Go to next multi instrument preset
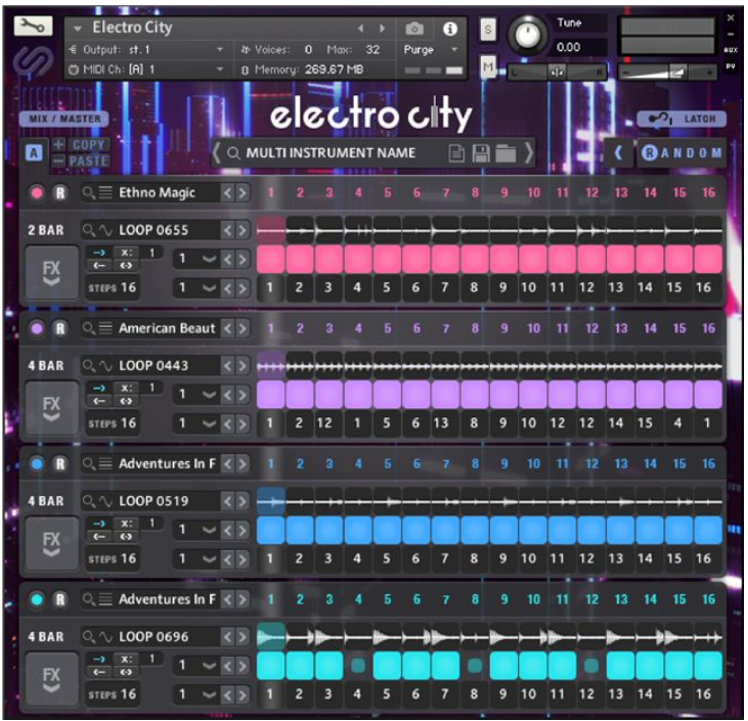Image resolution: width=748 pixels, height=721 pixels. (529, 153)
